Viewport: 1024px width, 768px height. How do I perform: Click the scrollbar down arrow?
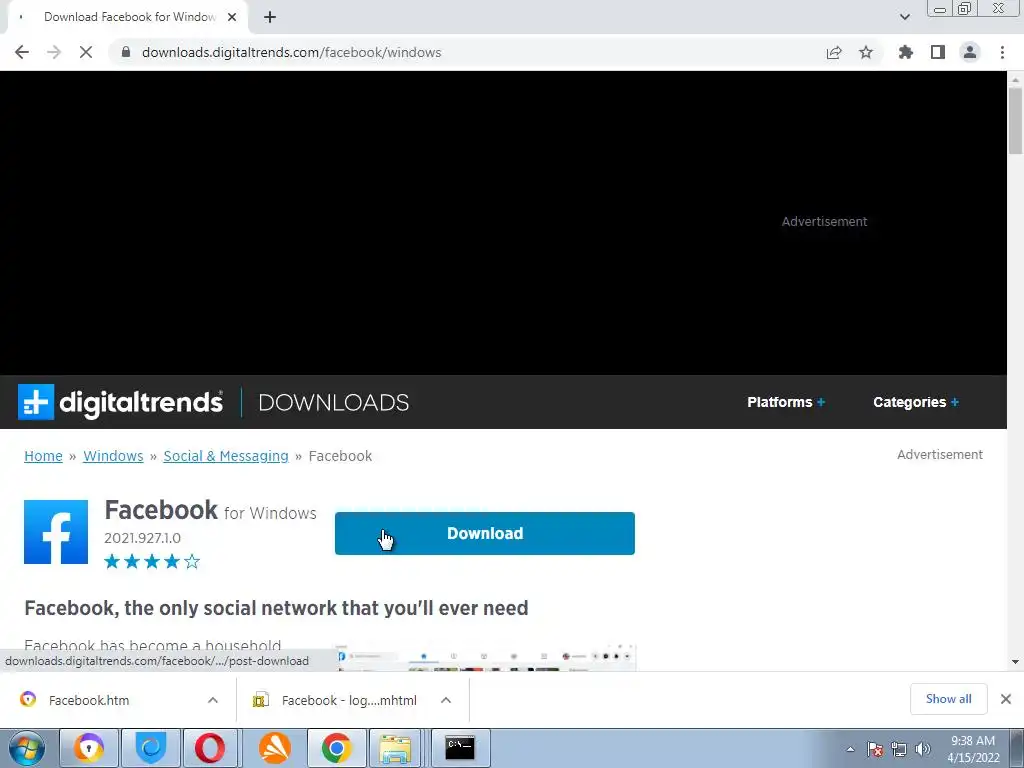coord(1015,662)
